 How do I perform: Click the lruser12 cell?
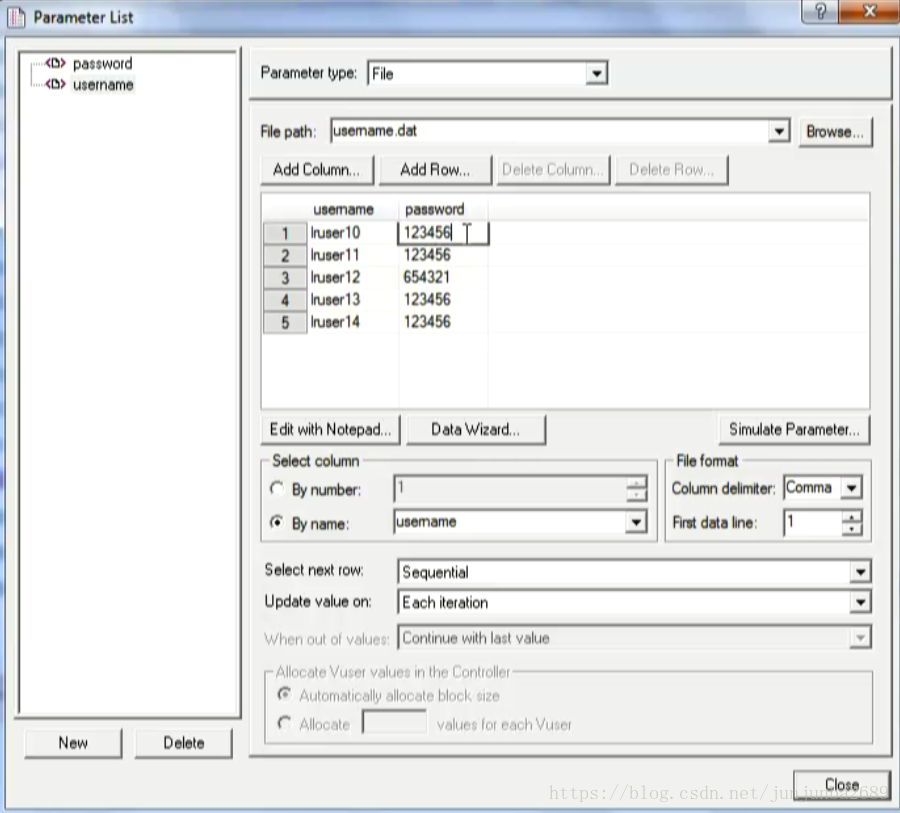[x=353, y=278]
